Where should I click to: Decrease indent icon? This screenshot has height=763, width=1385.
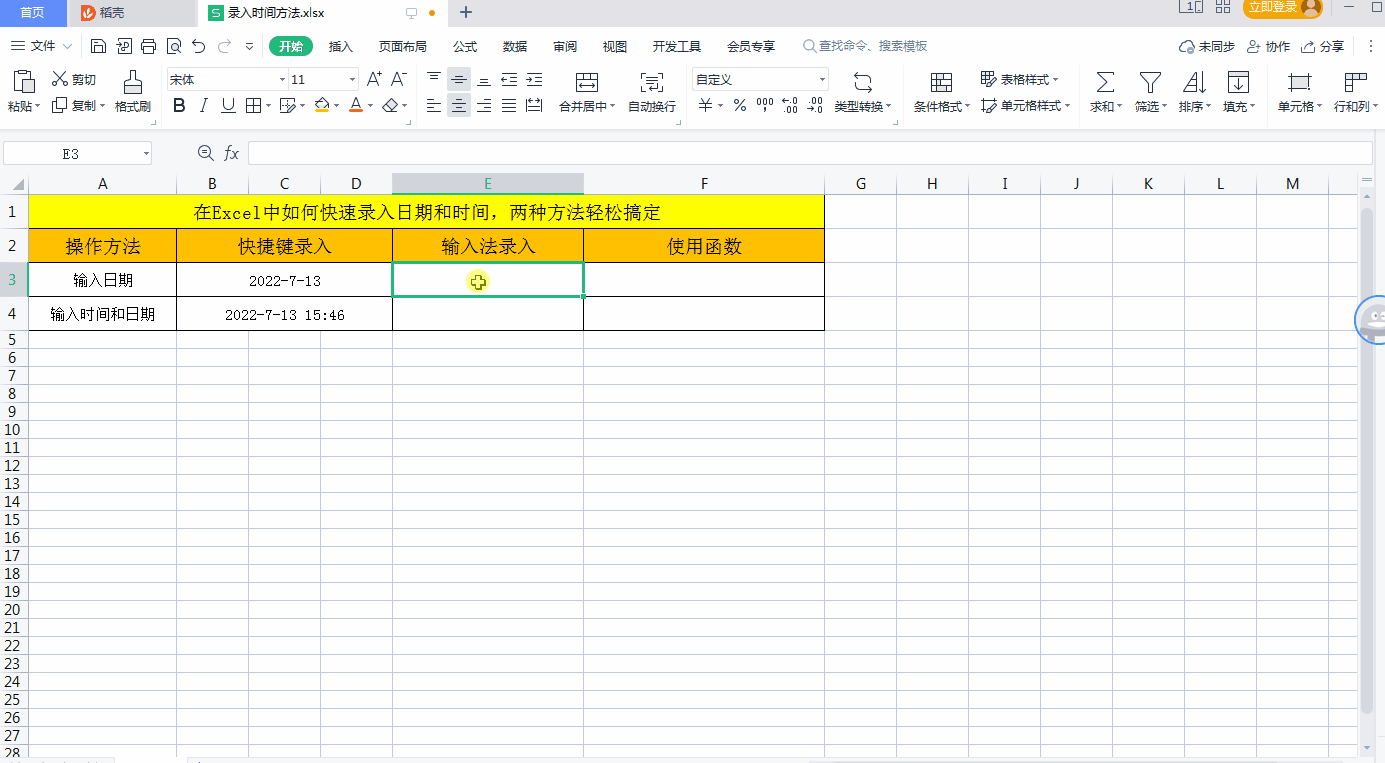(x=509, y=79)
